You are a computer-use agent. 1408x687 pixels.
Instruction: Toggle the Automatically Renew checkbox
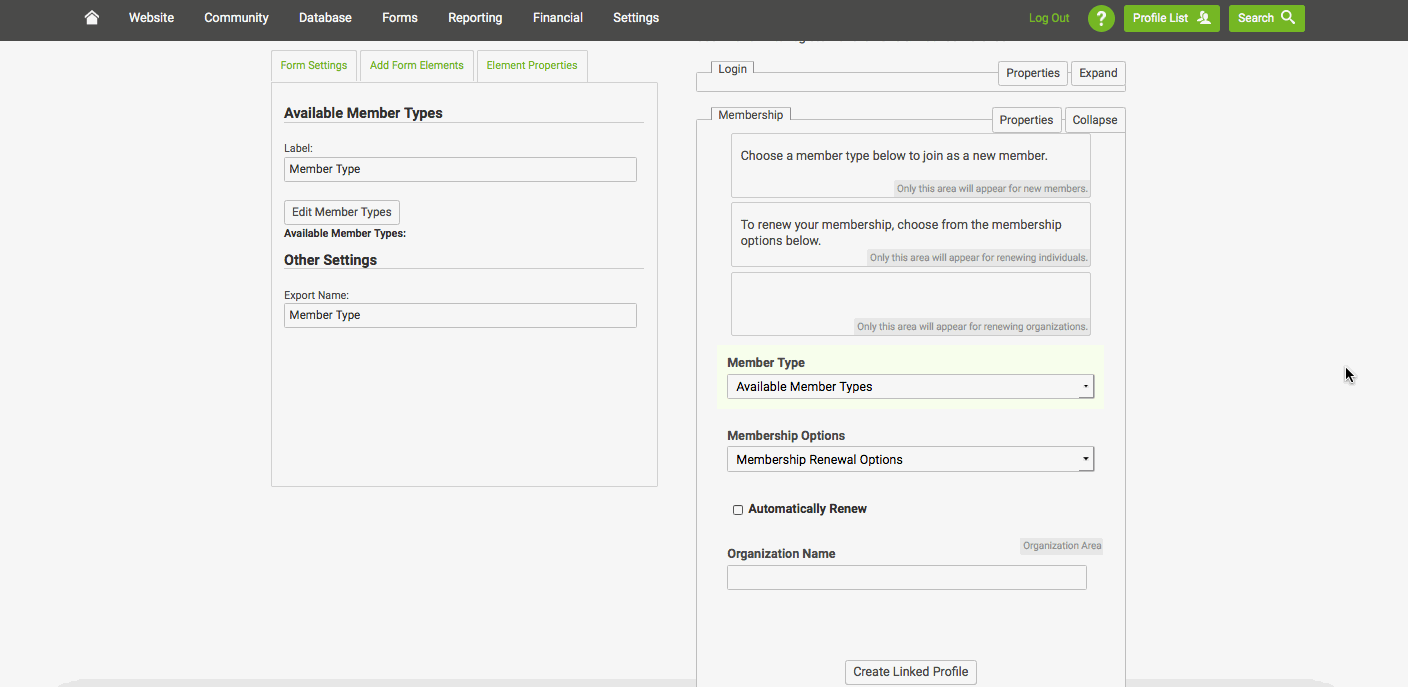pos(738,510)
